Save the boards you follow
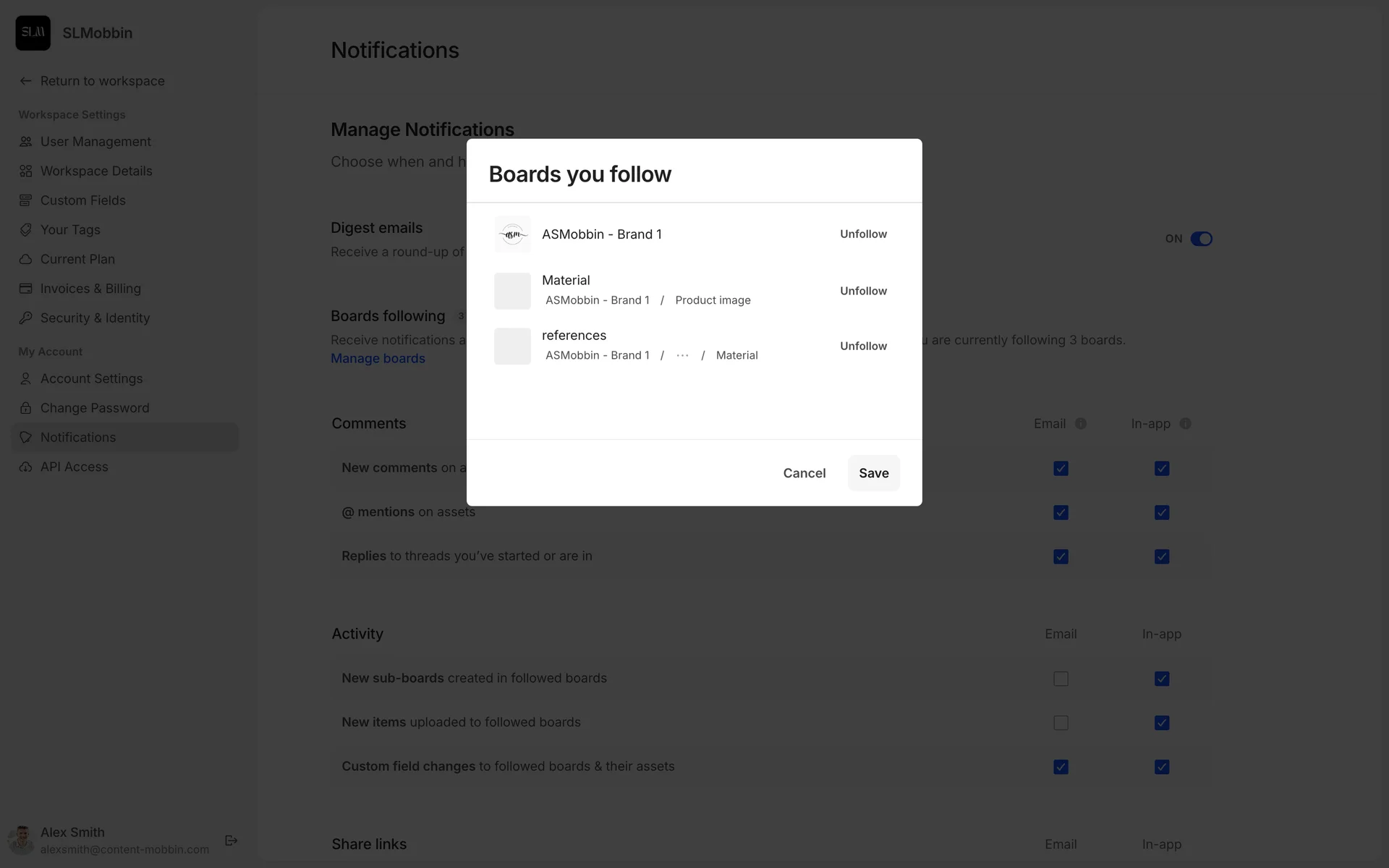1389x868 pixels. [873, 473]
